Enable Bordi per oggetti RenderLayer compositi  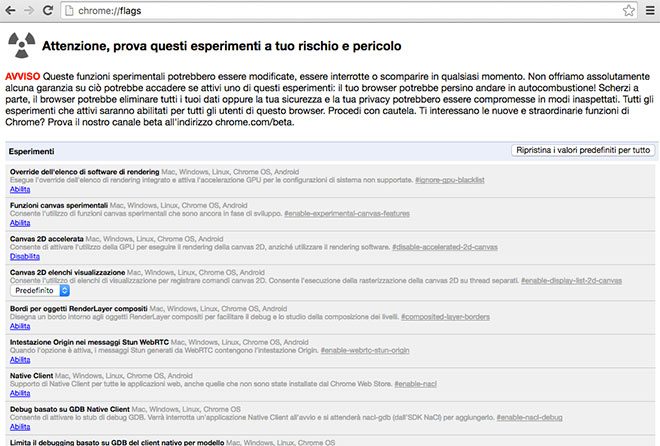[20, 325]
